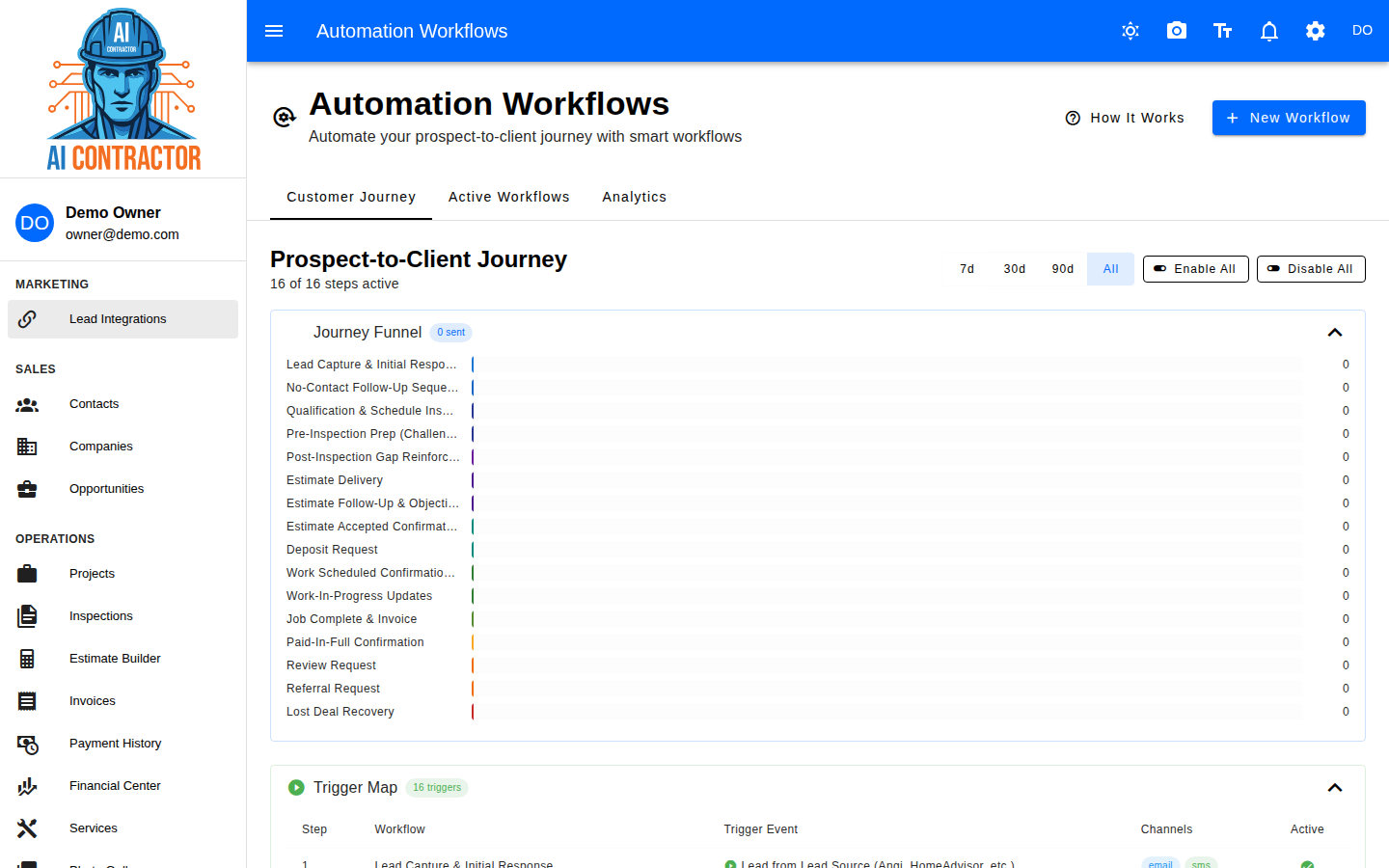
Task: Click the Post-Inspection Gap Reinforcement row
Action: [x=818, y=457]
